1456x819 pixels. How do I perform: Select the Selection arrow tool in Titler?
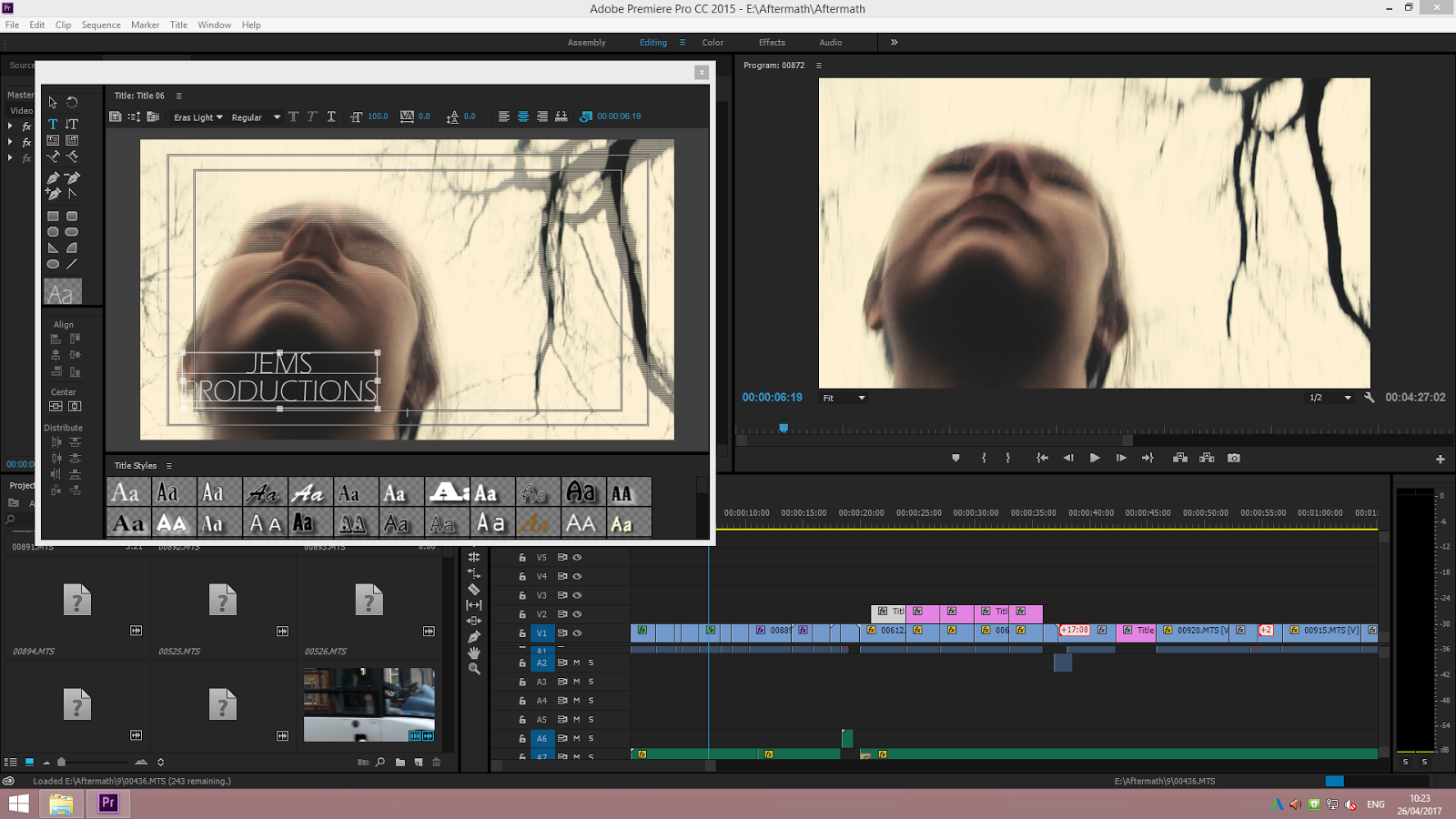coord(53,102)
